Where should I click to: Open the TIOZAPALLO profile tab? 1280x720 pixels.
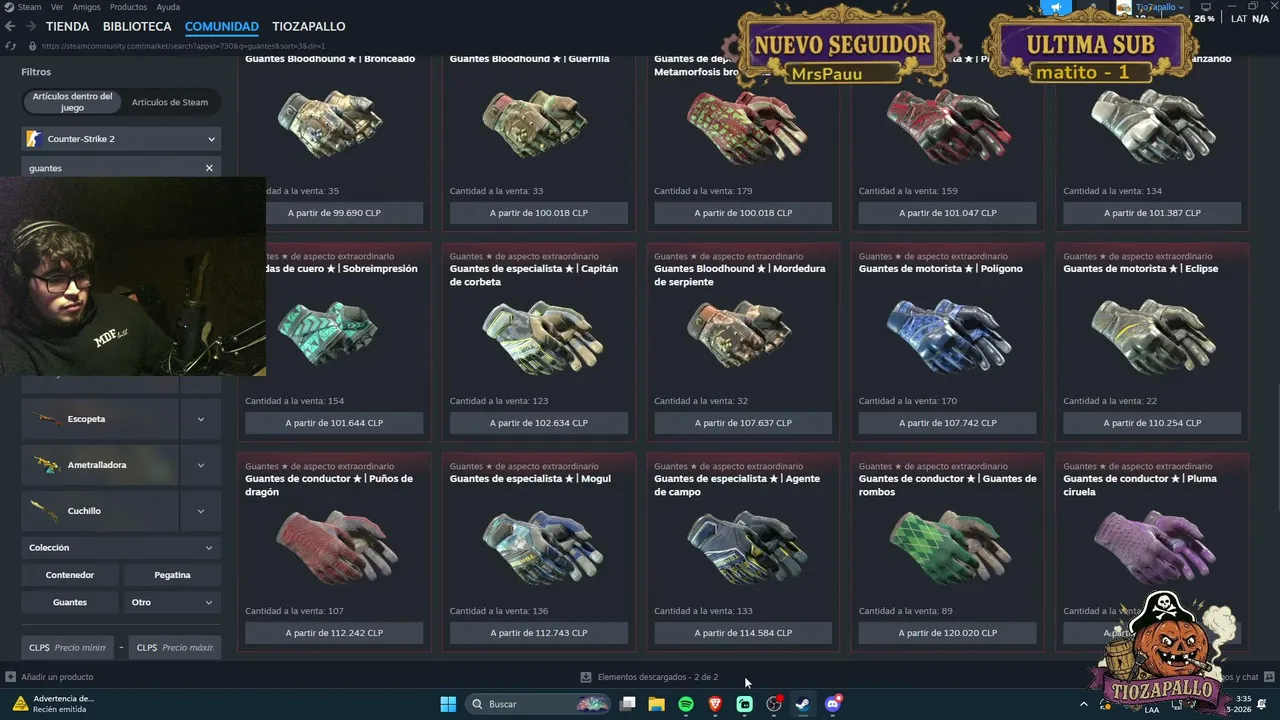(x=309, y=27)
